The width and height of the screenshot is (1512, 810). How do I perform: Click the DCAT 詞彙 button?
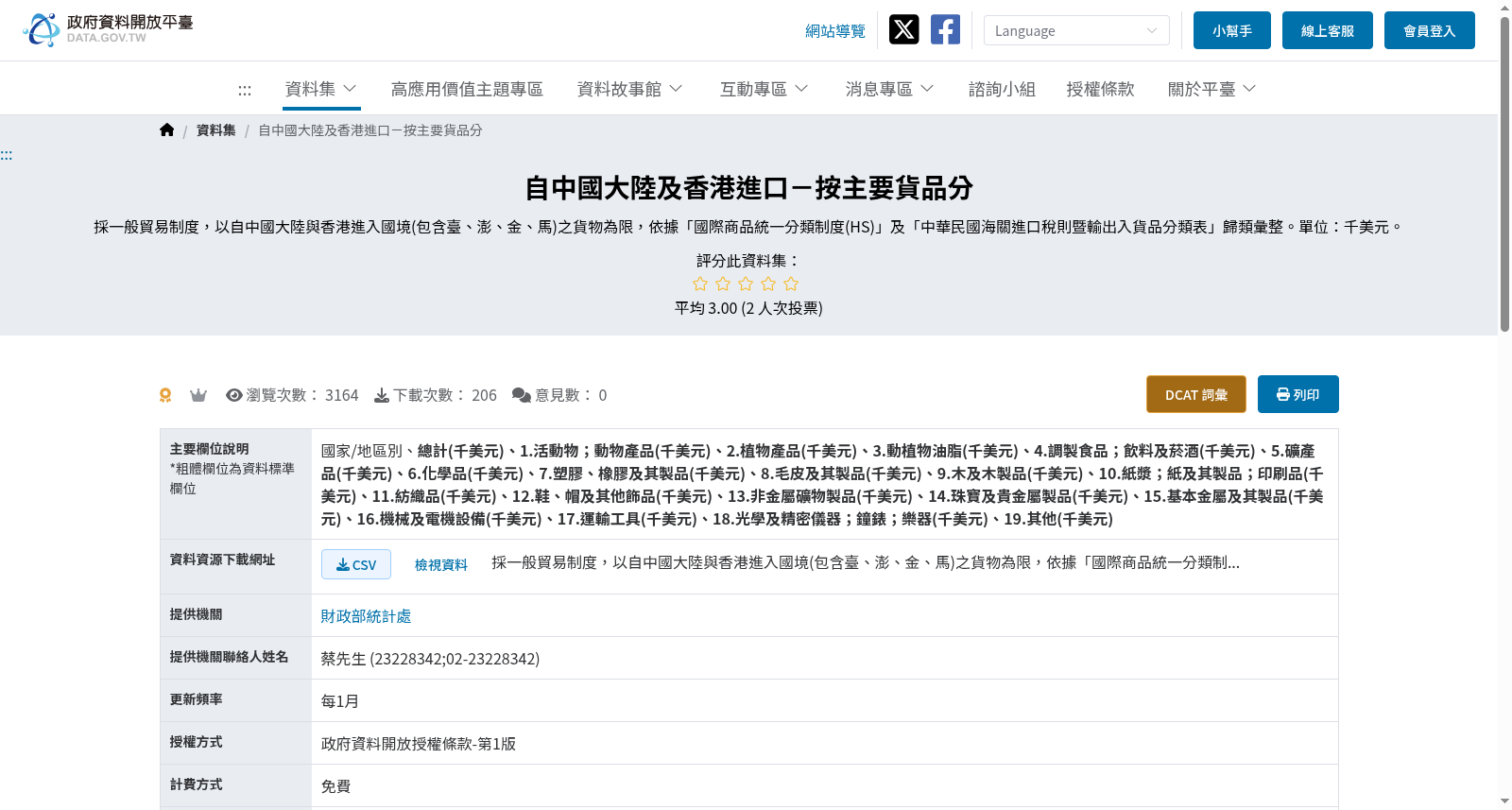point(1196,394)
